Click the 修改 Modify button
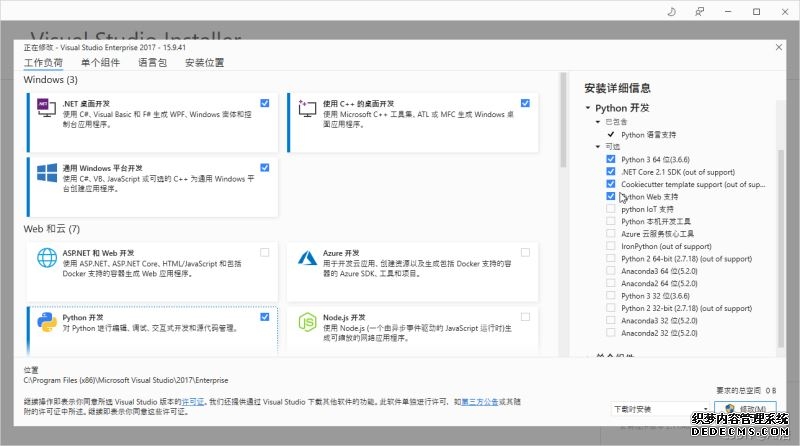The image size is (800, 446). pos(745,409)
